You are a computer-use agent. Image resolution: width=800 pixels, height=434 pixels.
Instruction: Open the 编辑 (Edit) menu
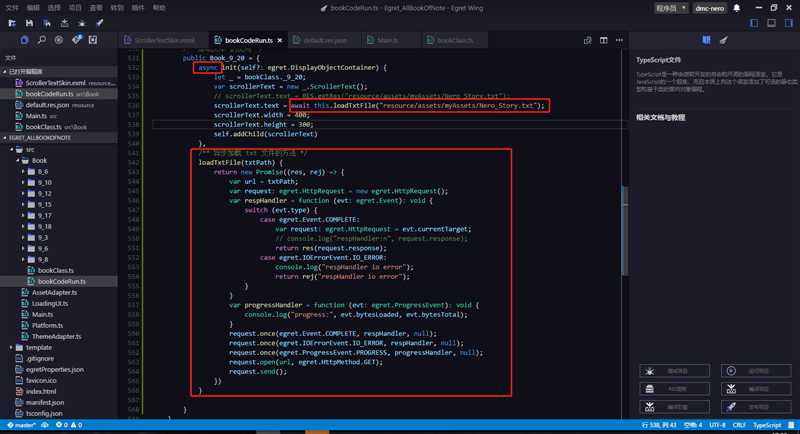point(33,8)
